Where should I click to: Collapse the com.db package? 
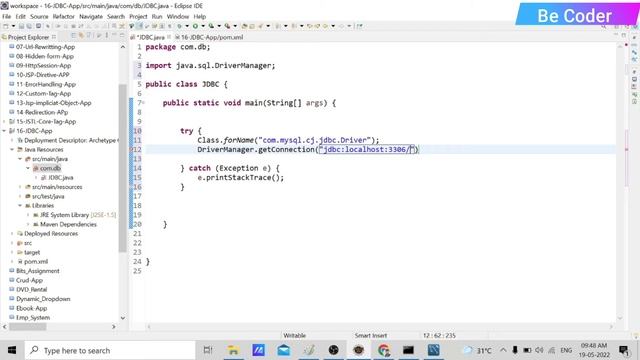[x=28, y=168]
